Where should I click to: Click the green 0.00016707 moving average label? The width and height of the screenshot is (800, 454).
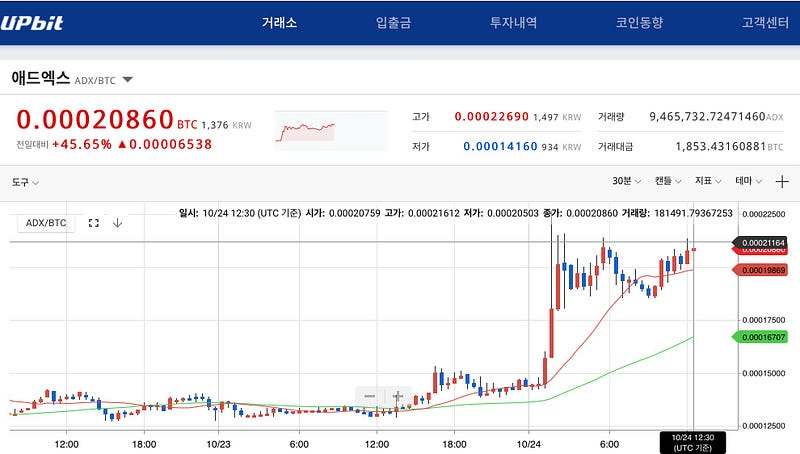point(760,337)
